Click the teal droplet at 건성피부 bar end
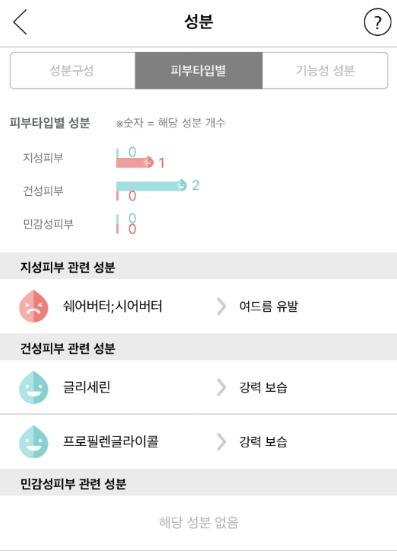Screen dimensions: 397x551 (x=182, y=184)
